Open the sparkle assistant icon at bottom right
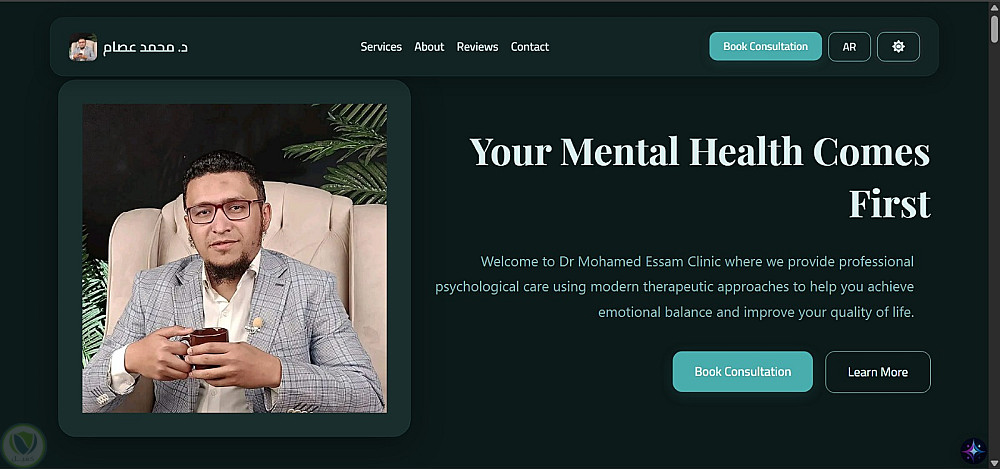Viewport: 1000px width, 469px height. point(973,450)
